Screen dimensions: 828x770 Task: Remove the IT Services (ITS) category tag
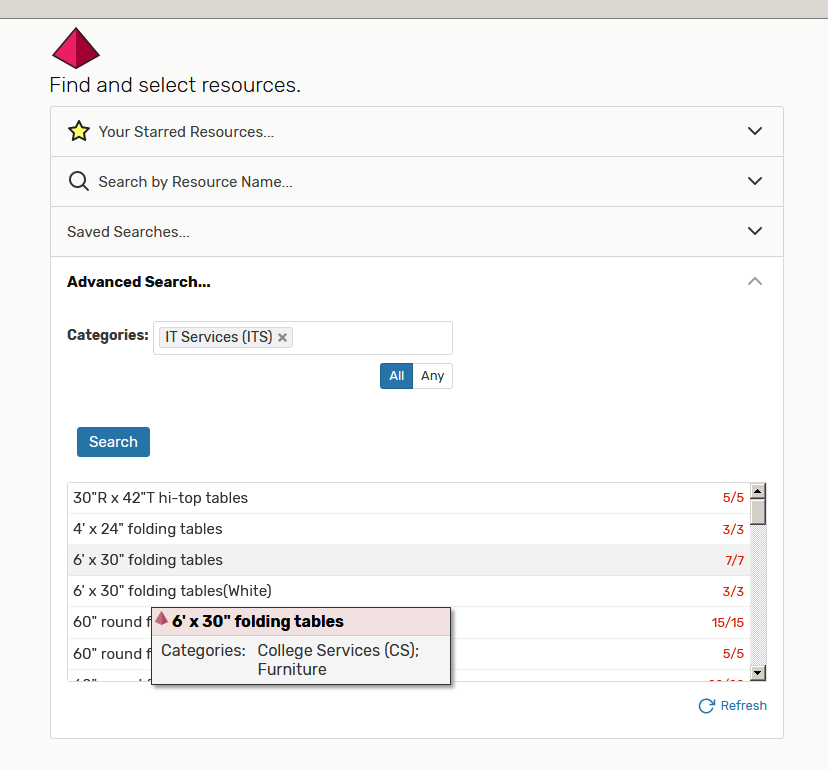(x=283, y=338)
